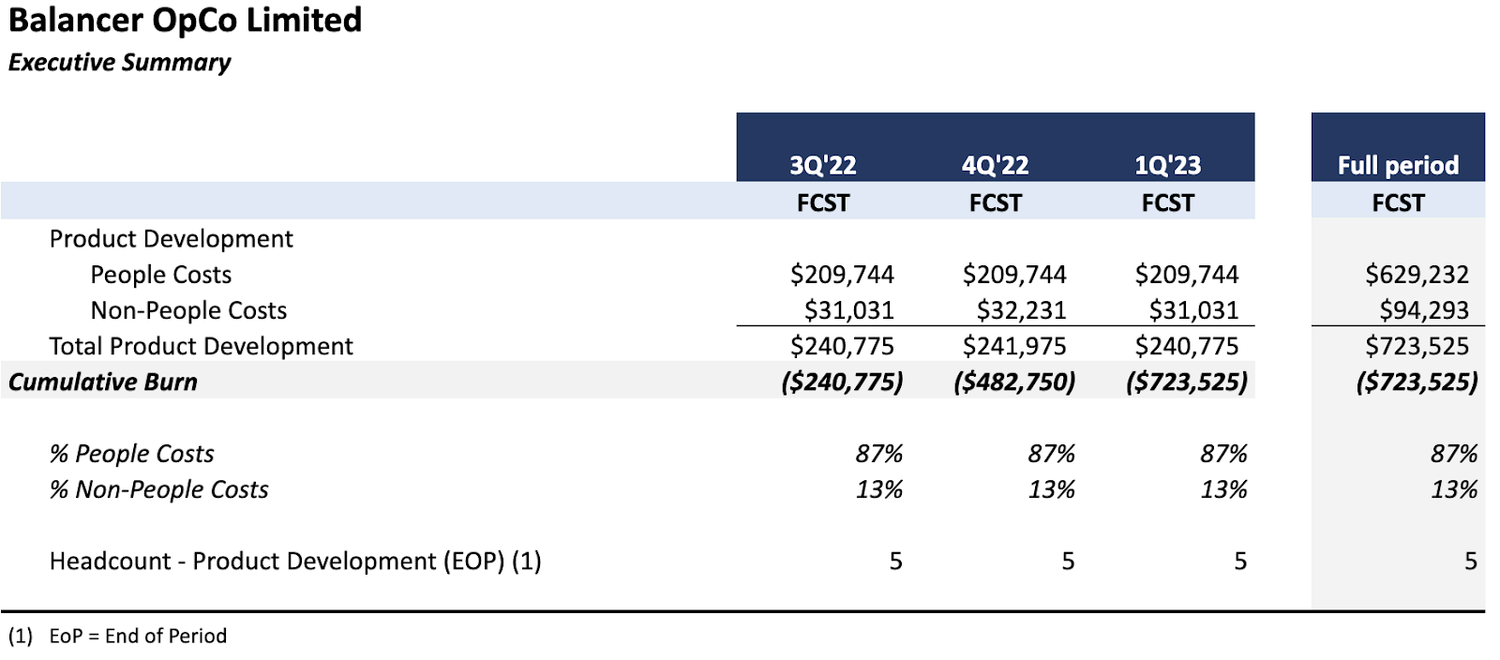
Task: Select the Executive Summary subtitle
Action: [120, 62]
